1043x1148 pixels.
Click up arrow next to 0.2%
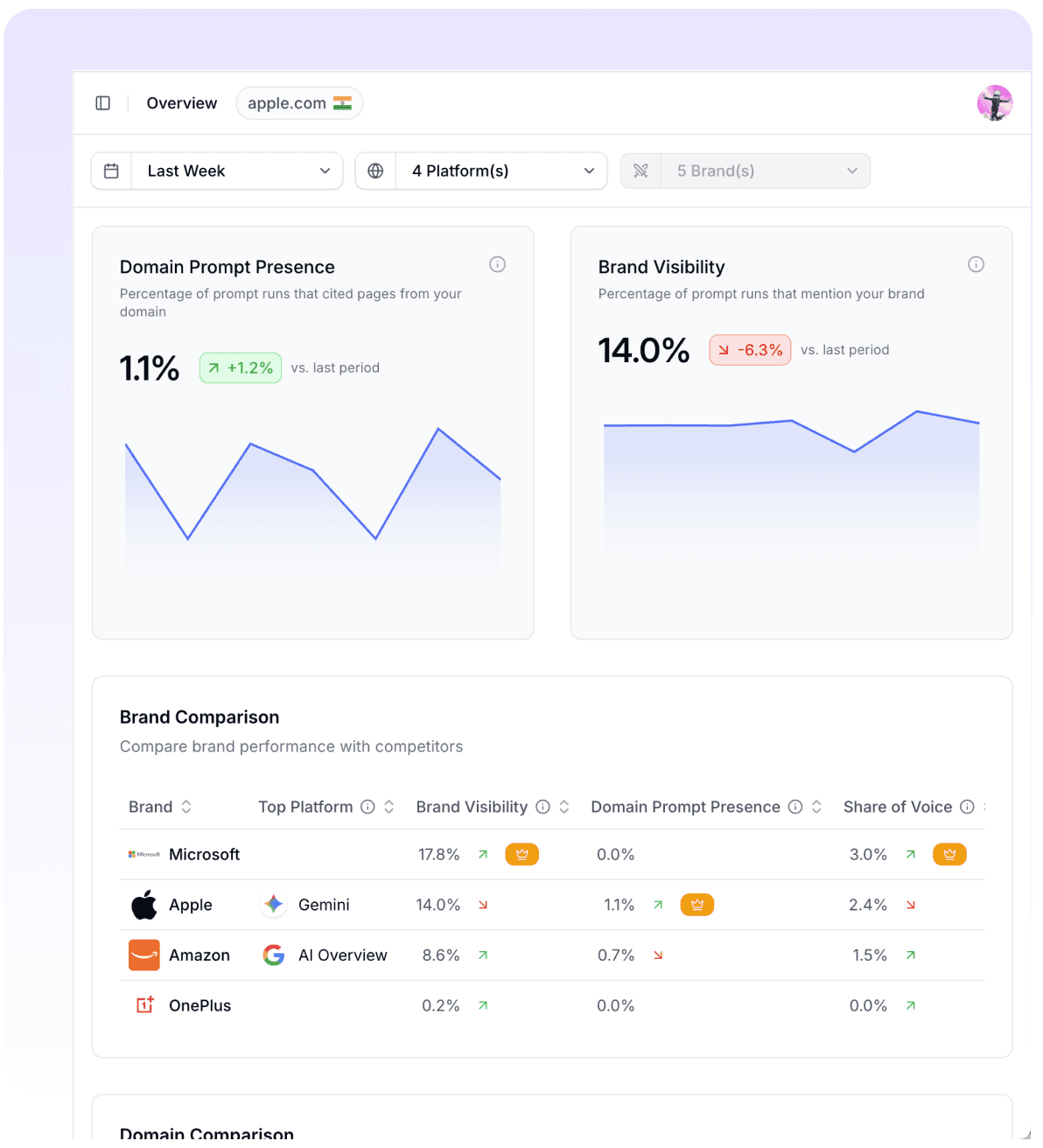click(x=483, y=1005)
